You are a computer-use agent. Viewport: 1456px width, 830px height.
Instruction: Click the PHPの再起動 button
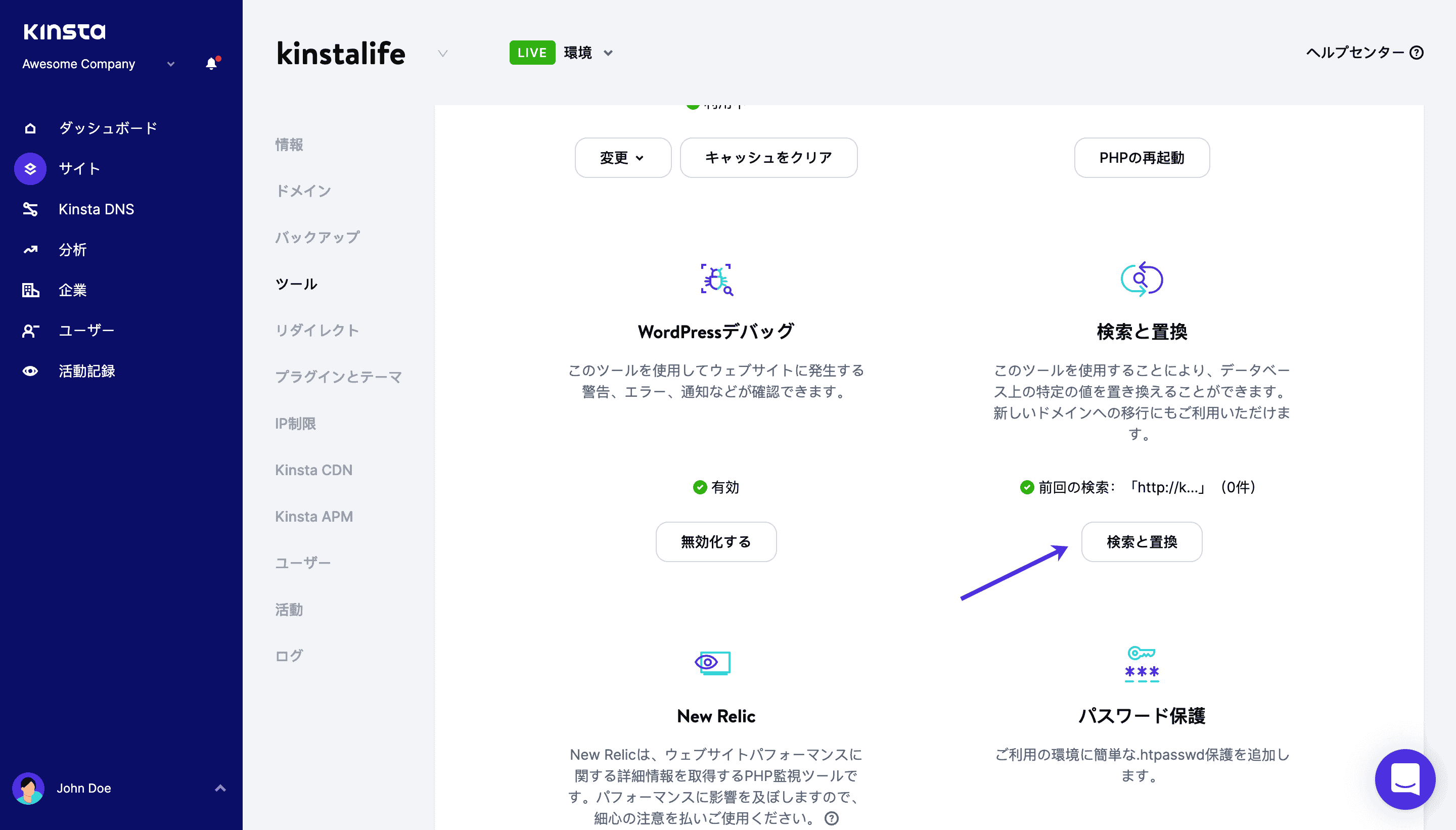pos(1141,157)
